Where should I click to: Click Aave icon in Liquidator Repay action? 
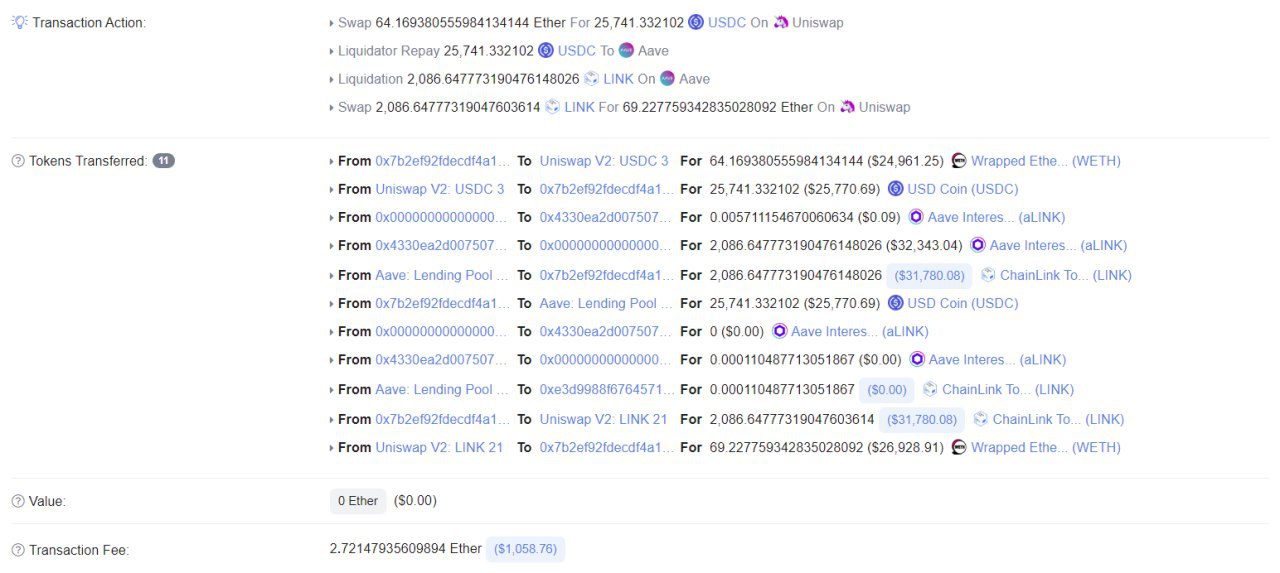(626, 50)
